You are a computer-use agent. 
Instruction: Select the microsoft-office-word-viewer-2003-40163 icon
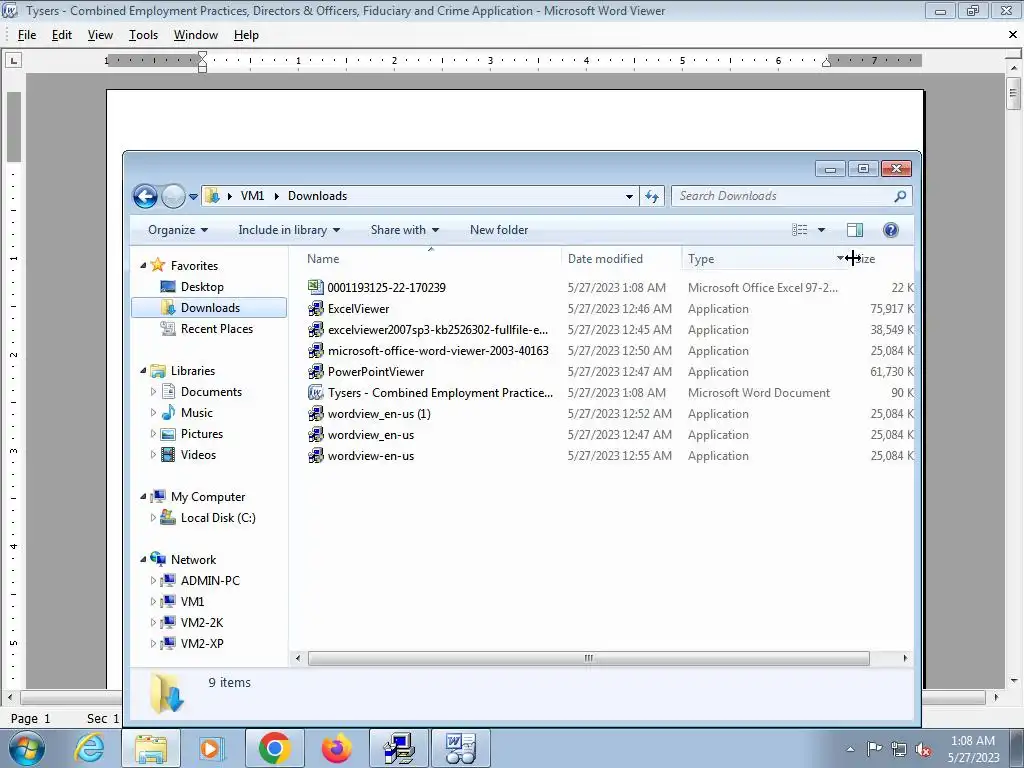(315, 351)
